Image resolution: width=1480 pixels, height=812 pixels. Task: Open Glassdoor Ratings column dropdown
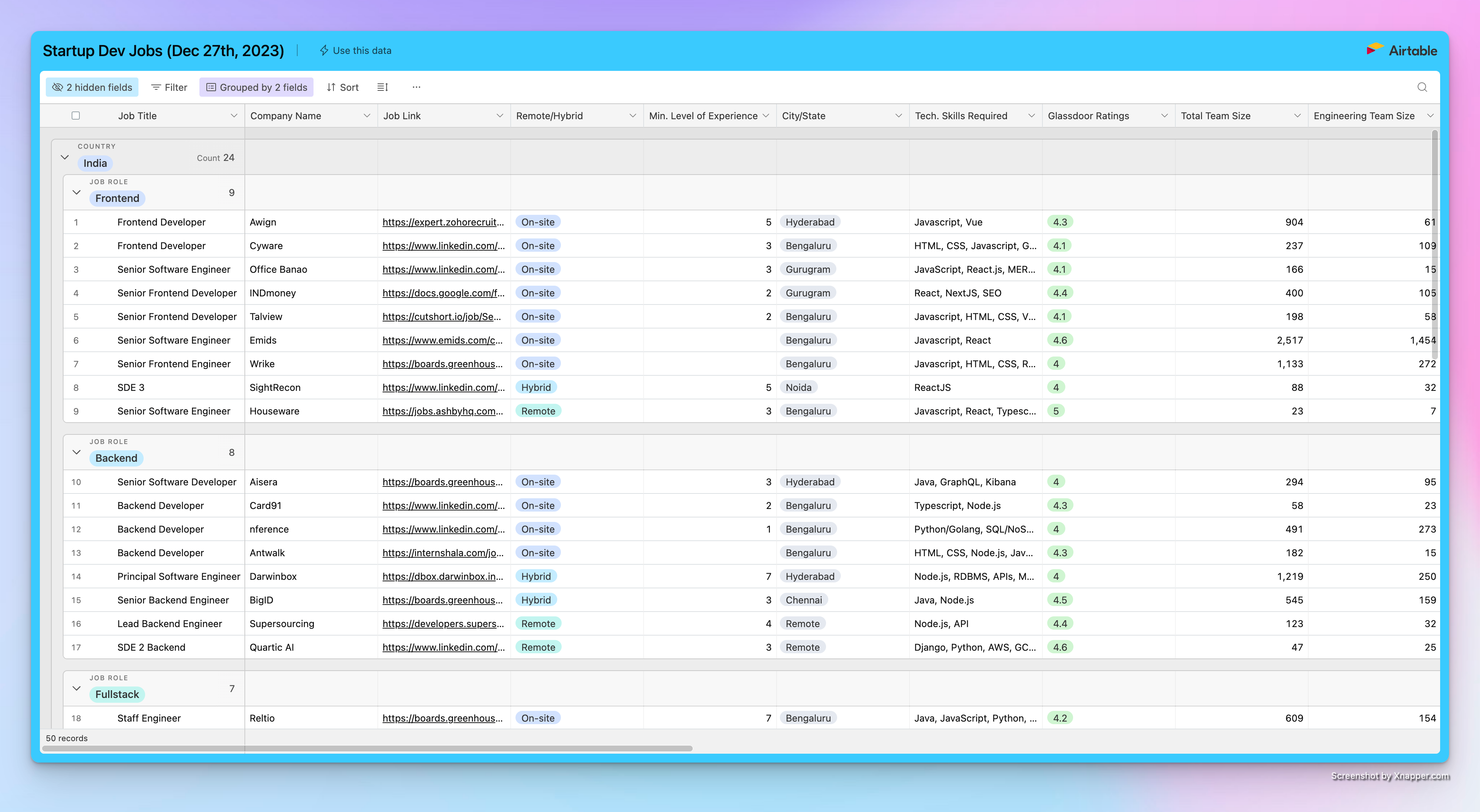pos(1164,116)
